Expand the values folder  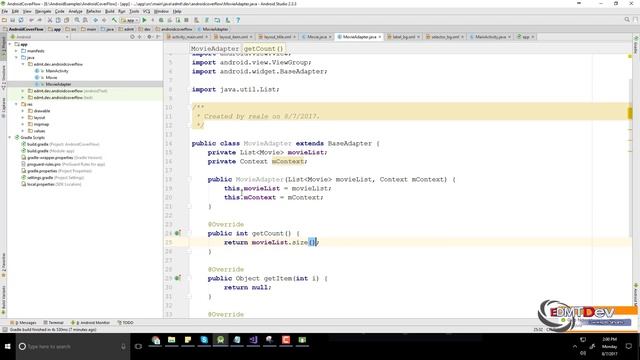(x=23, y=131)
